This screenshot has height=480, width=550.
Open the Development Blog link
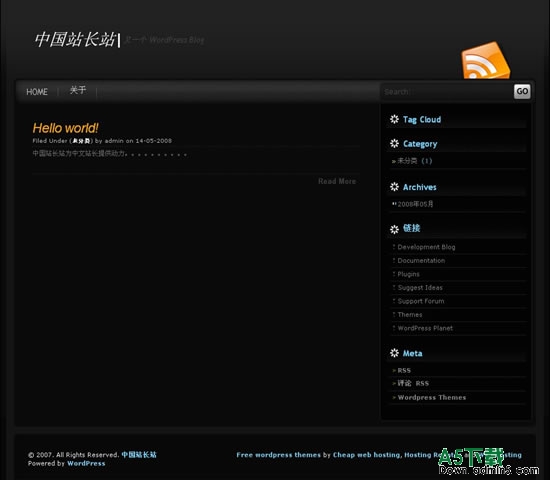pyautogui.click(x=426, y=247)
